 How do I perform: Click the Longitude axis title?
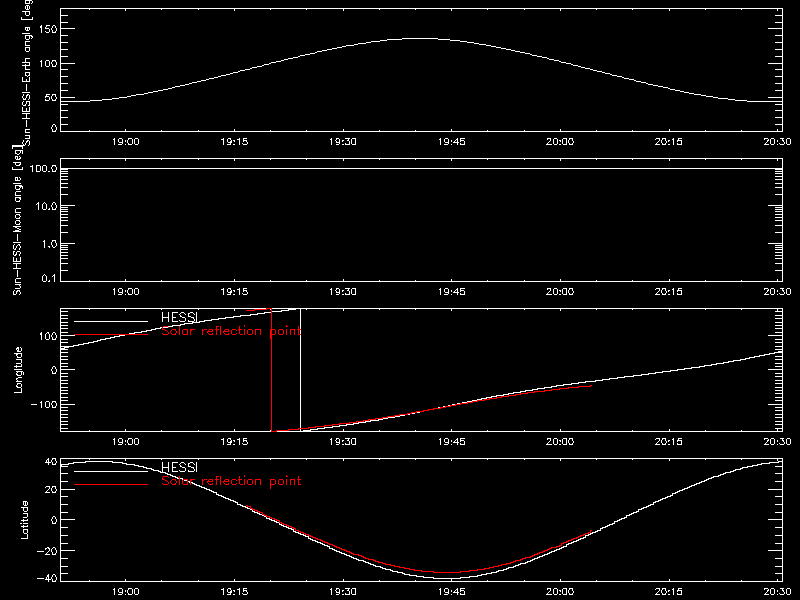tap(18, 370)
